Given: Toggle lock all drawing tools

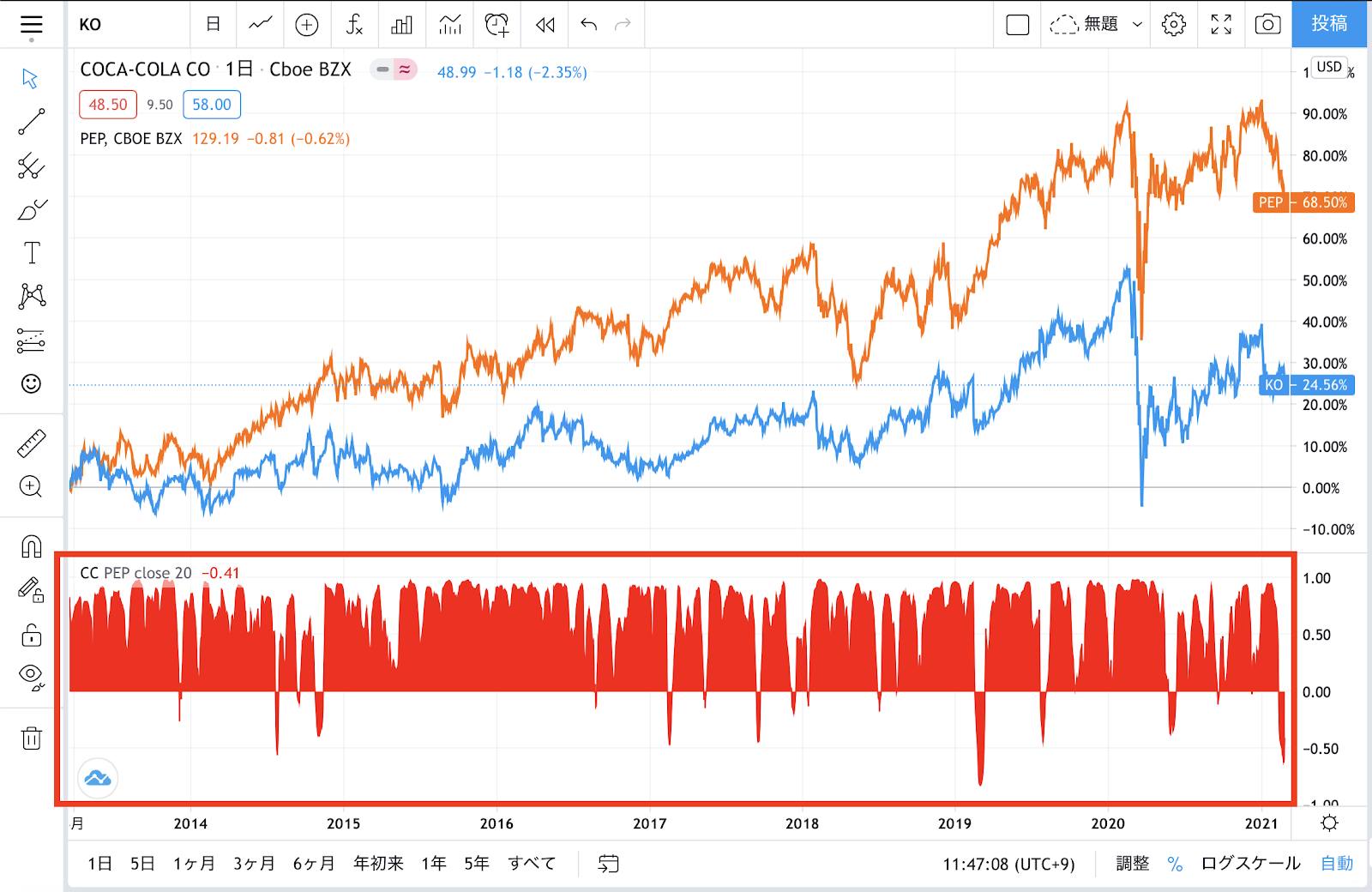Looking at the screenshot, I should click(31, 635).
